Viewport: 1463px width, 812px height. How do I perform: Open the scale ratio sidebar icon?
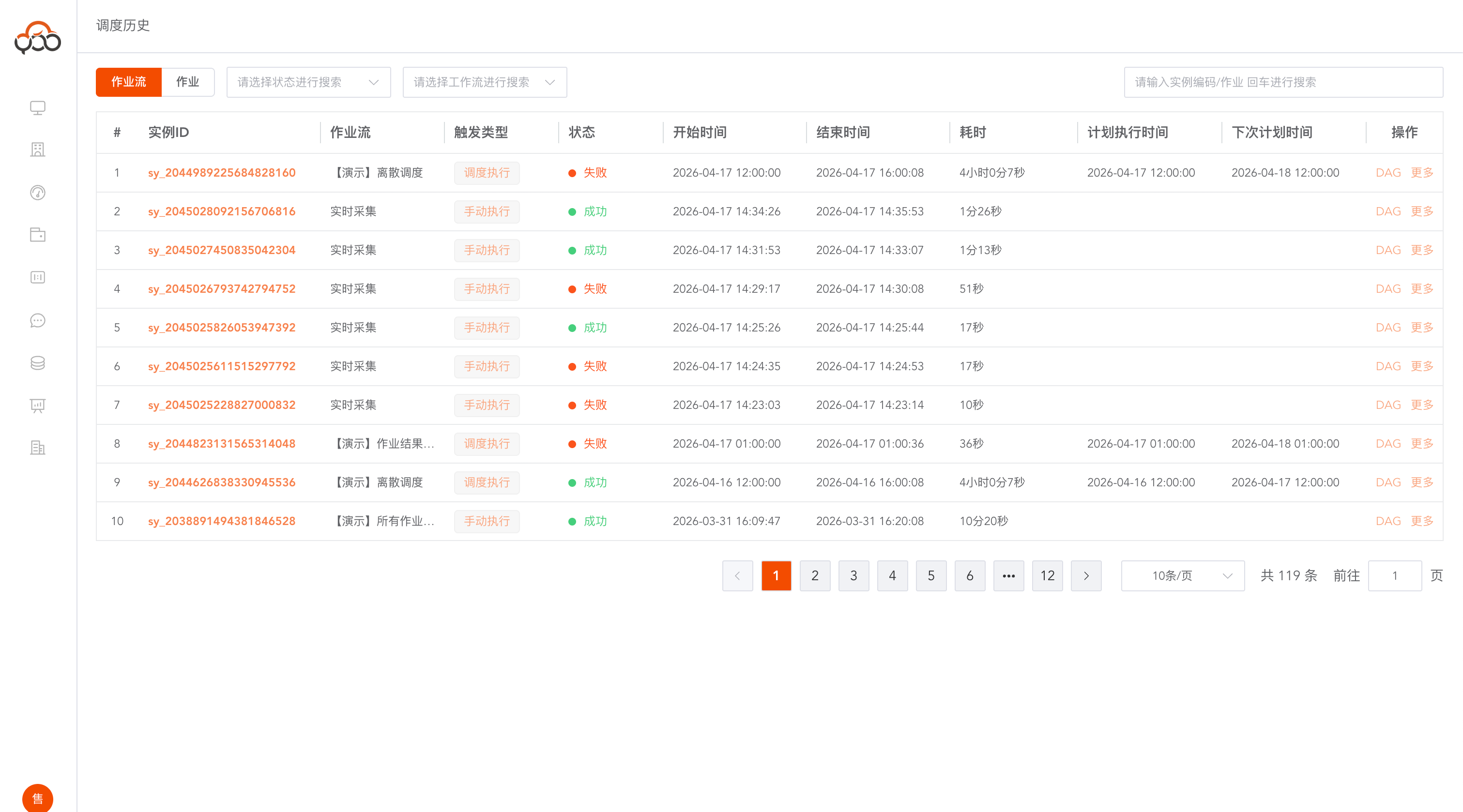click(x=37, y=277)
